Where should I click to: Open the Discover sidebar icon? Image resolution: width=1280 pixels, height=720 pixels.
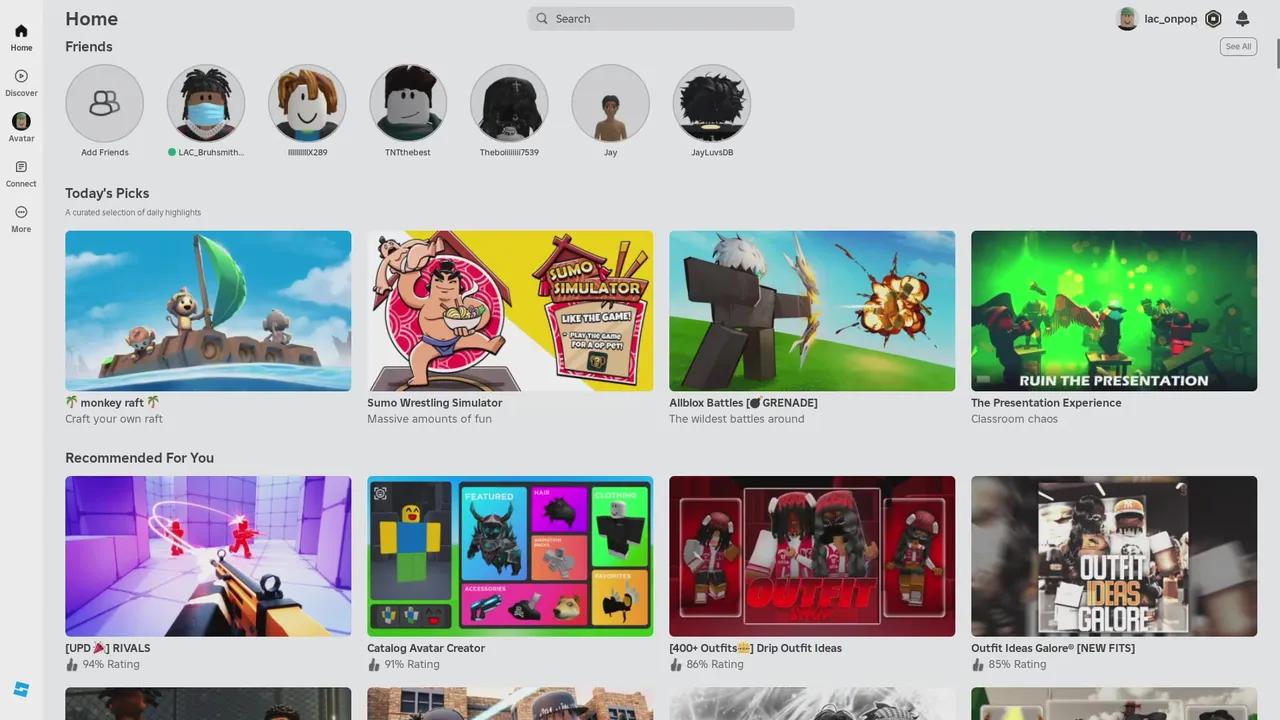click(x=21, y=76)
